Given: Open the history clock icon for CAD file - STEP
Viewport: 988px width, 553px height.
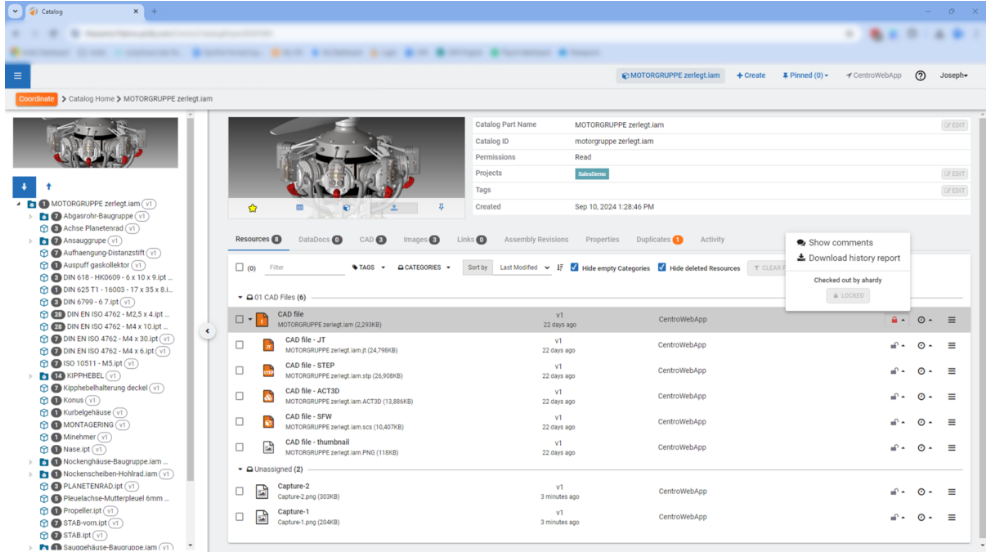Looking at the screenshot, I should pos(921,371).
